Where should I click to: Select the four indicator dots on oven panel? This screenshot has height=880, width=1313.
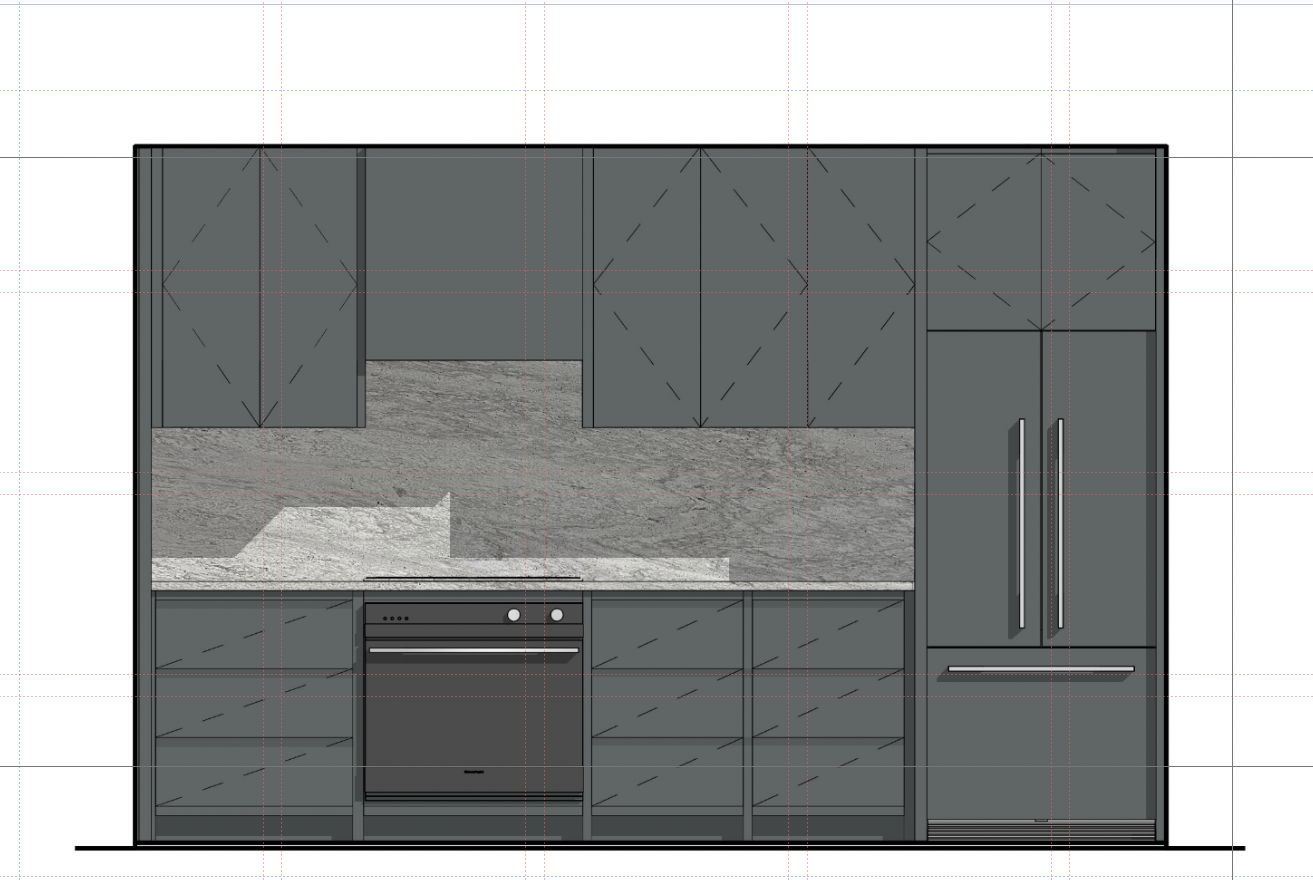tap(396, 618)
